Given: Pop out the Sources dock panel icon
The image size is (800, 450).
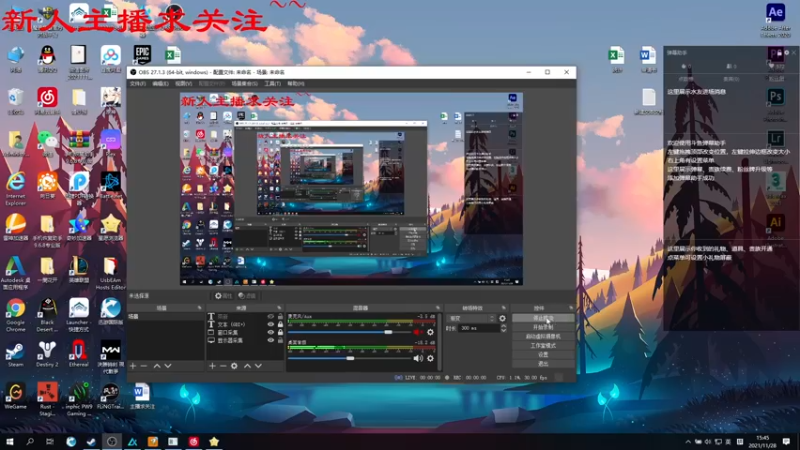Looking at the screenshot, I should coord(279,308).
